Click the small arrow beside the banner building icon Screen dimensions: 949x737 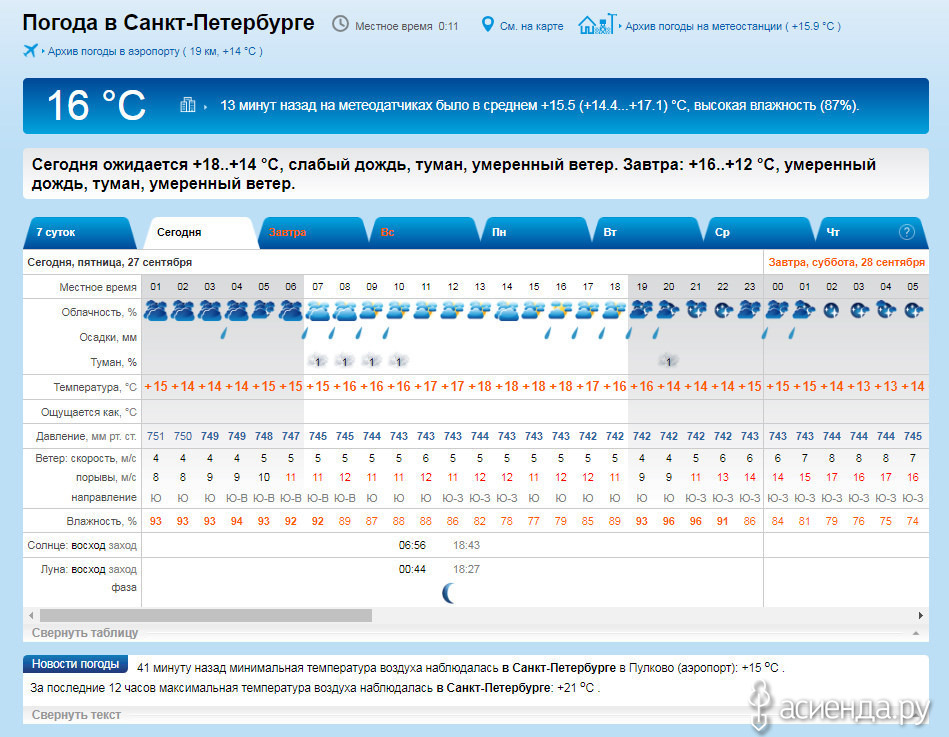205,107
